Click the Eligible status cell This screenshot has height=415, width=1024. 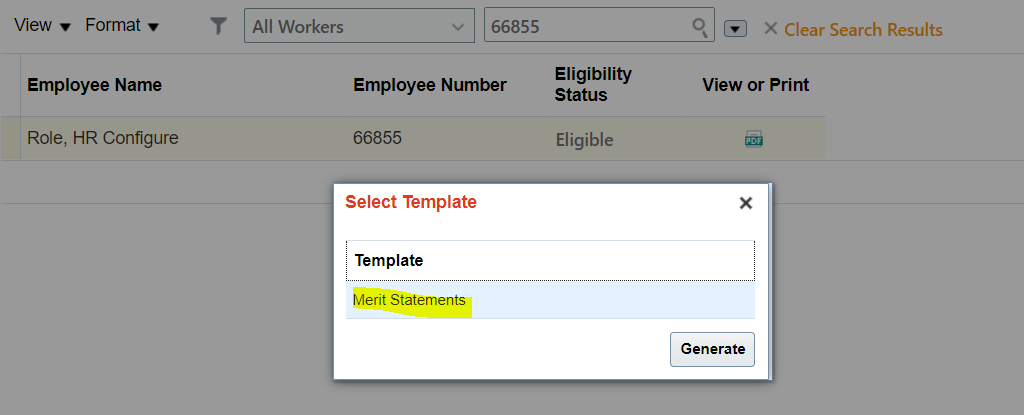[x=584, y=140]
